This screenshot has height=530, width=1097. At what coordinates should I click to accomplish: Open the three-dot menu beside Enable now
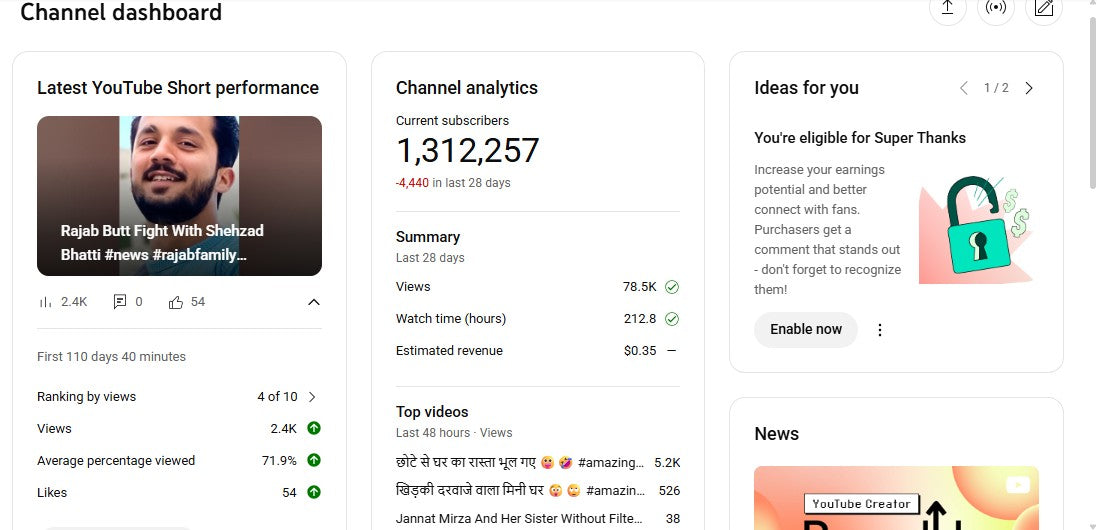coord(880,330)
